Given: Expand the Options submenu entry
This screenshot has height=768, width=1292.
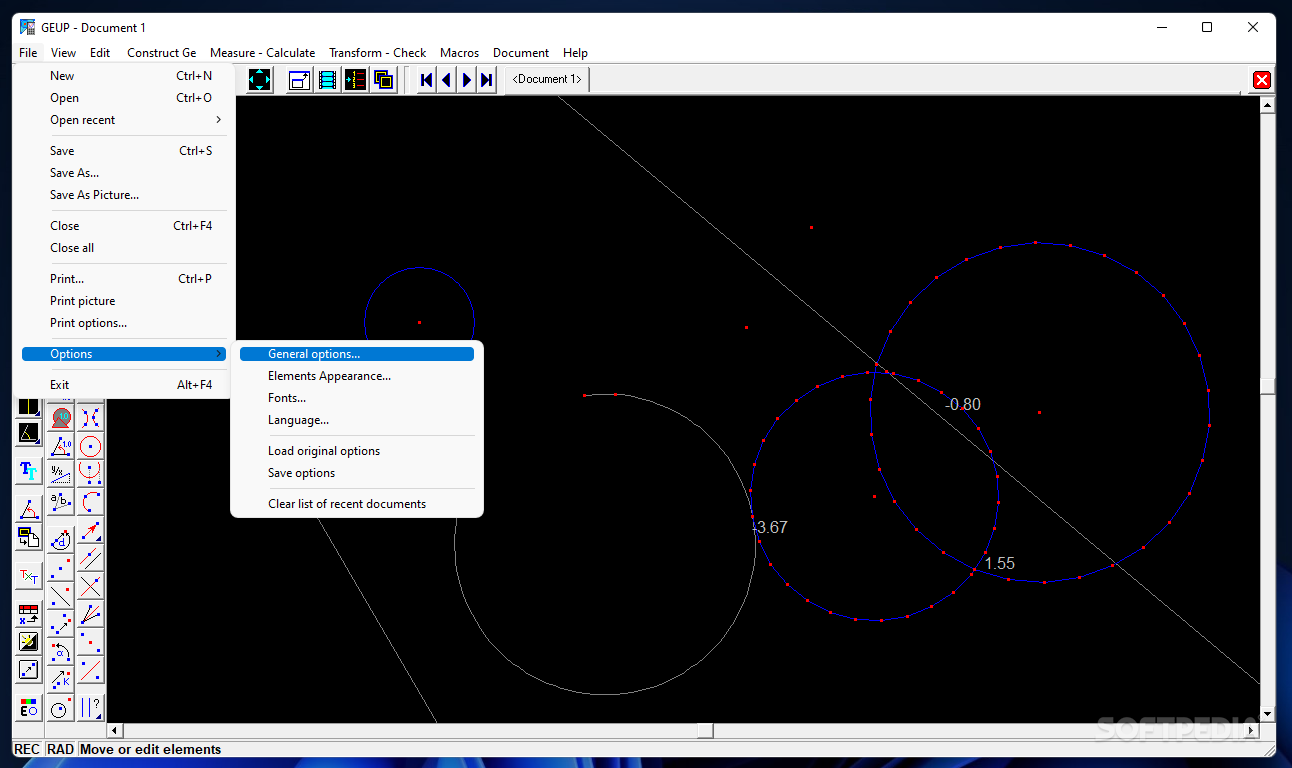Looking at the screenshot, I should pyautogui.click(x=124, y=354).
